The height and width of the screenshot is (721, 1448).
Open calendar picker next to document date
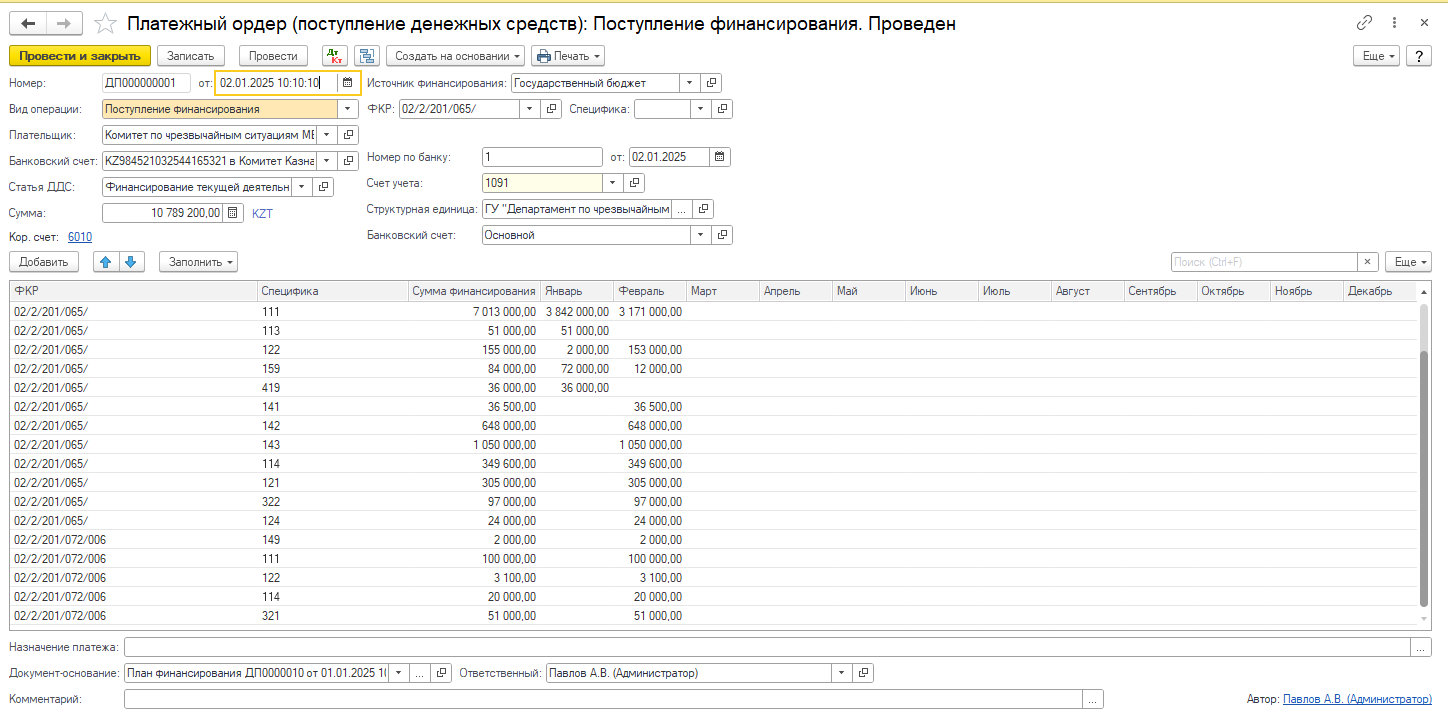click(x=347, y=83)
